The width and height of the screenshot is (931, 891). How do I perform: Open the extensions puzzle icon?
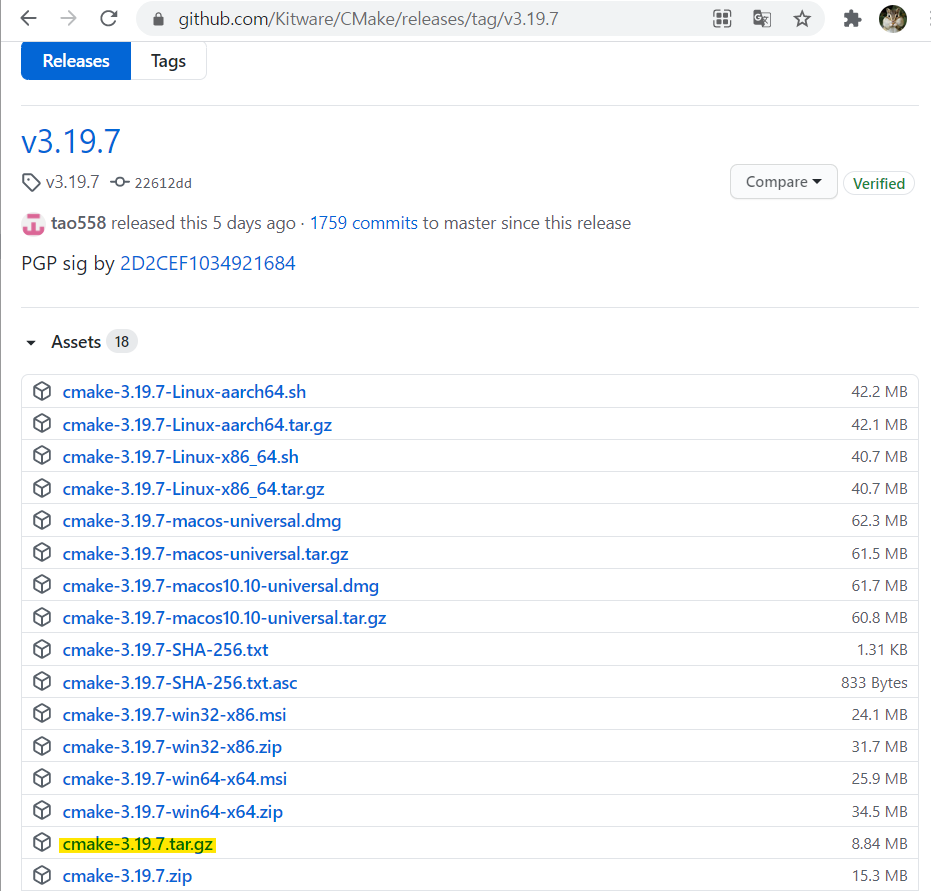(x=852, y=19)
